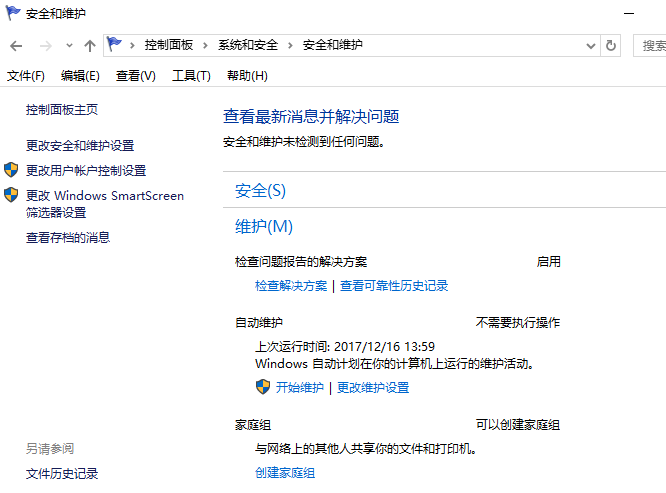The image size is (666, 493).
Task: Open 更改用户帐户控制设置
Action: click(x=86, y=171)
